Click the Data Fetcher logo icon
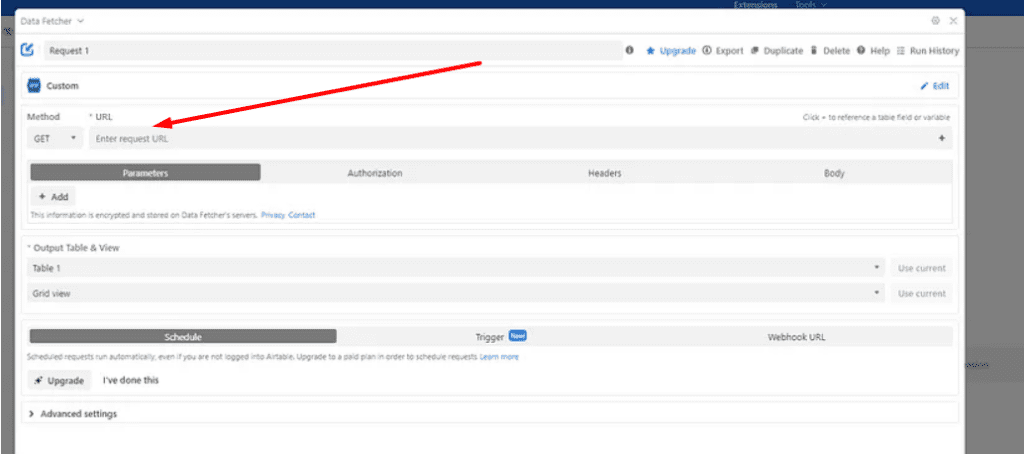Image resolution: width=1024 pixels, height=454 pixels. pos(27,50)
